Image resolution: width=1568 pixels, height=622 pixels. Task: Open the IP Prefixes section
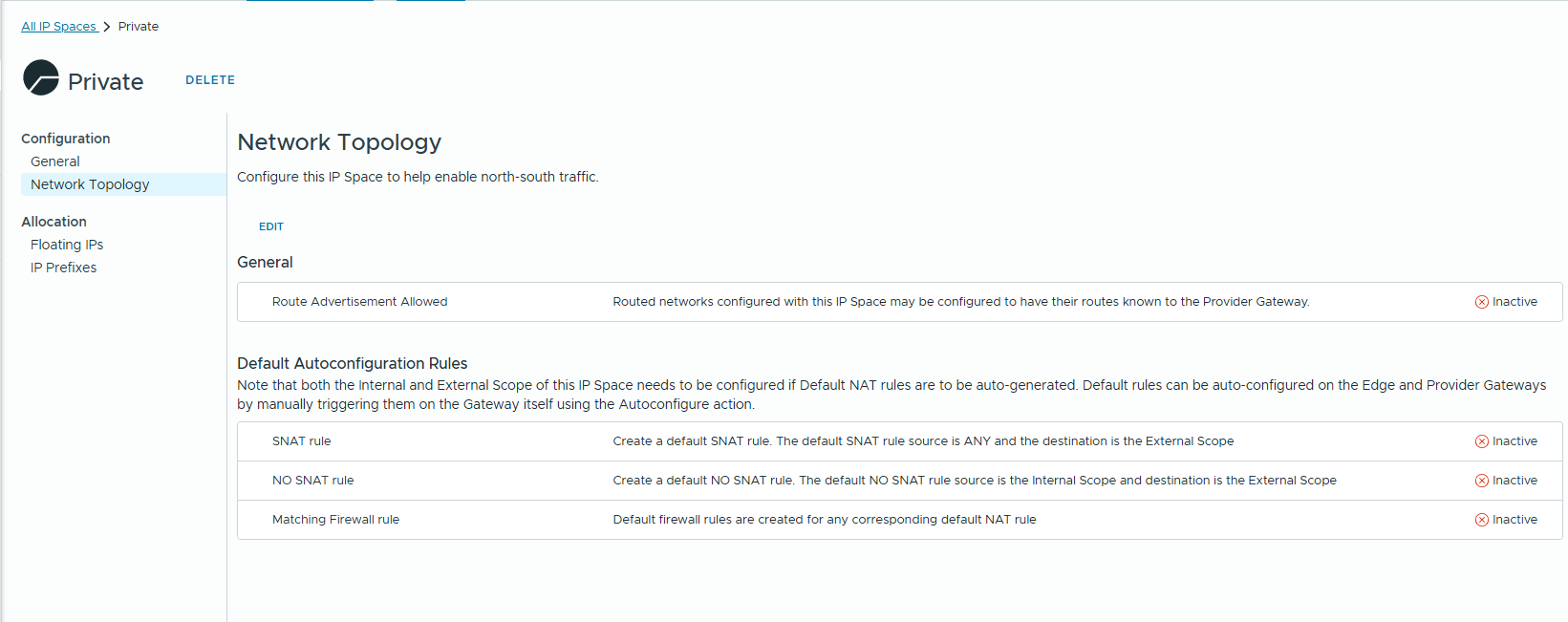(x=63, y=268)
